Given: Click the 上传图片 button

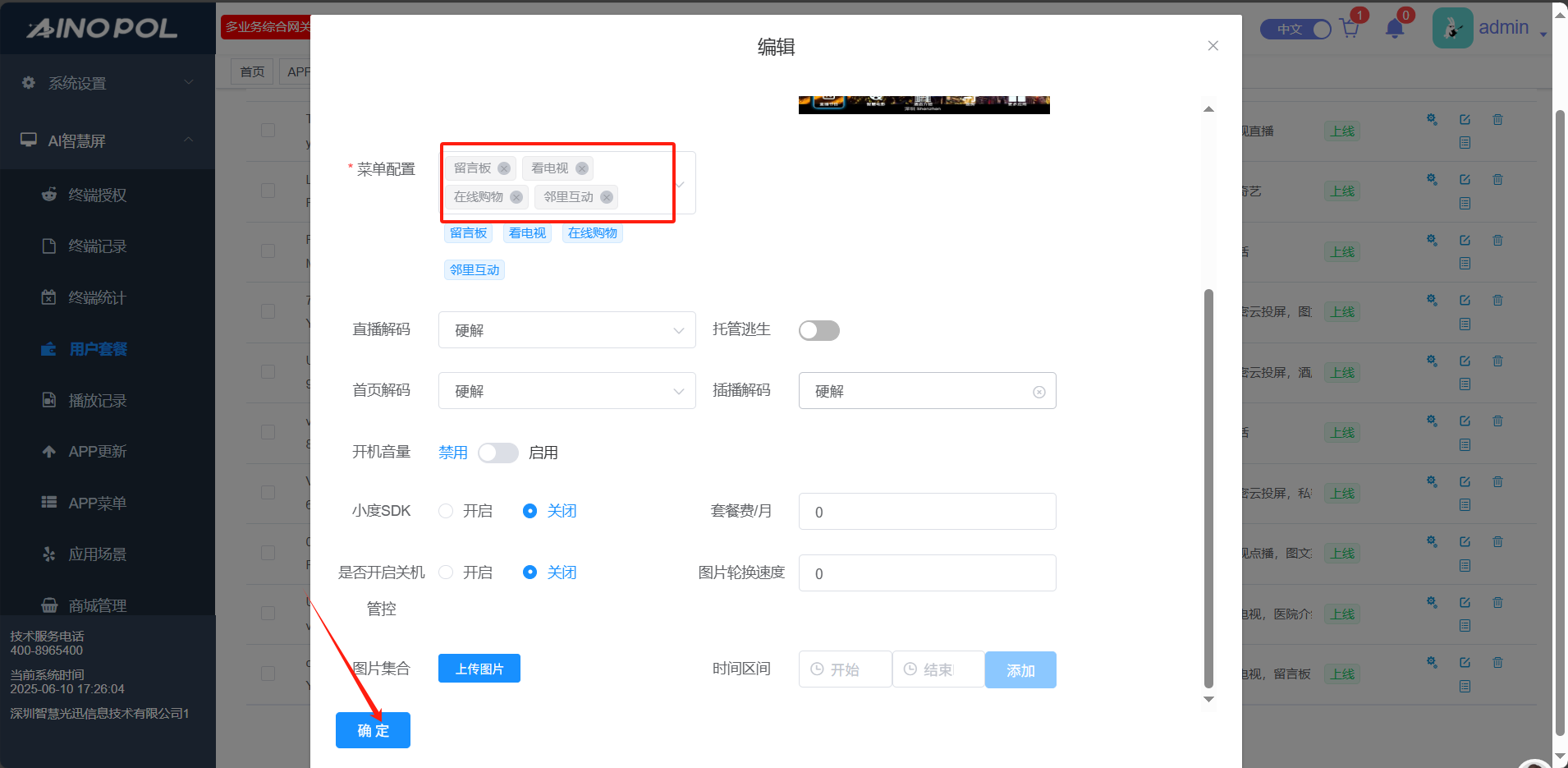Looking at the screenshot, I should pos(479,669).
